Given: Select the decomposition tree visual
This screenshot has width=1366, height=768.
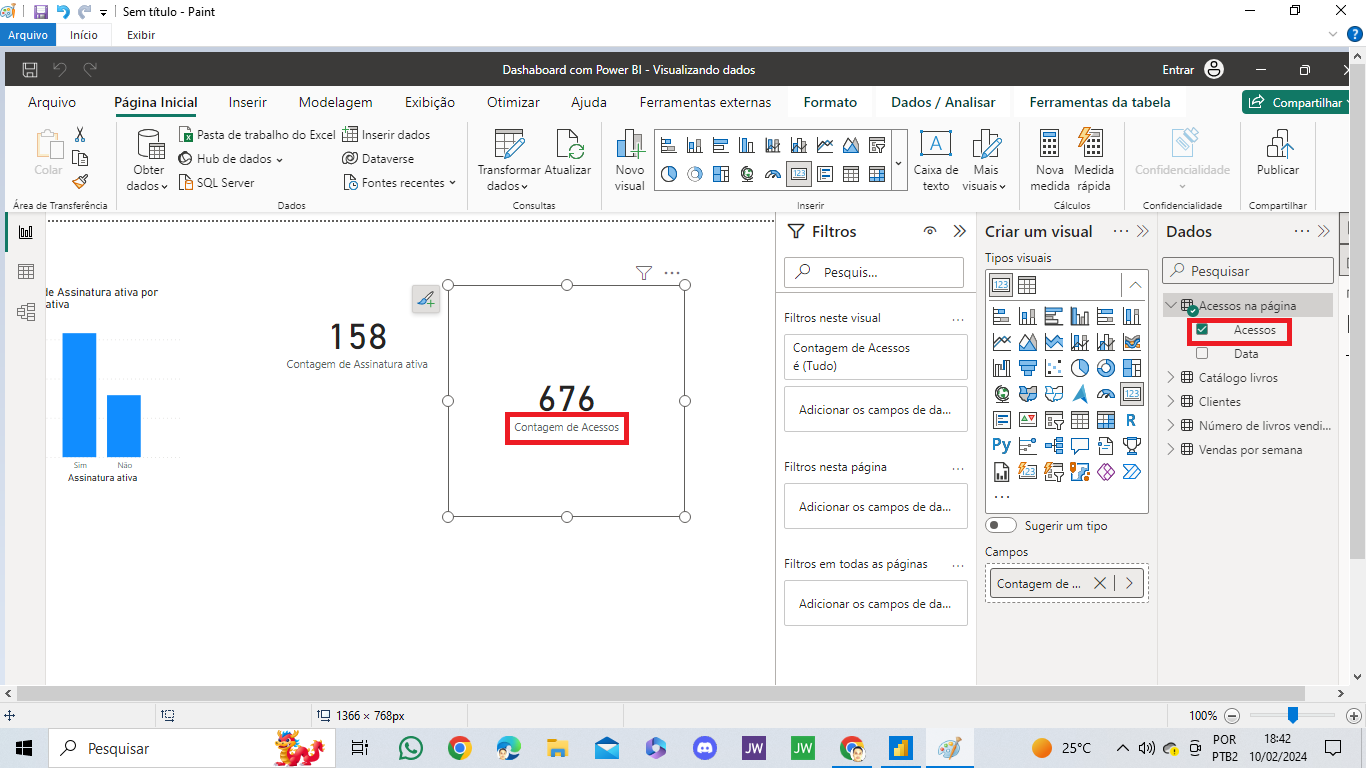Looking at the screenshot, I should tap(1054, 446).
